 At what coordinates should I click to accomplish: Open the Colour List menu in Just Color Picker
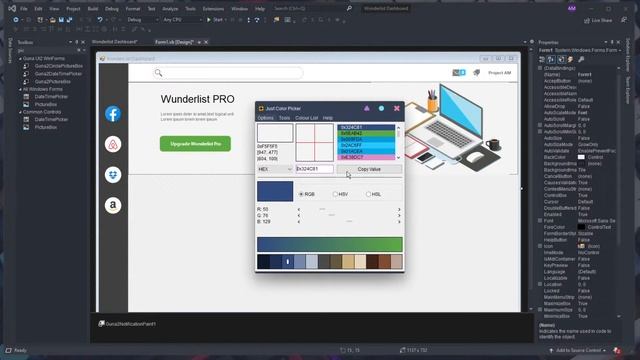pos(307,118)
